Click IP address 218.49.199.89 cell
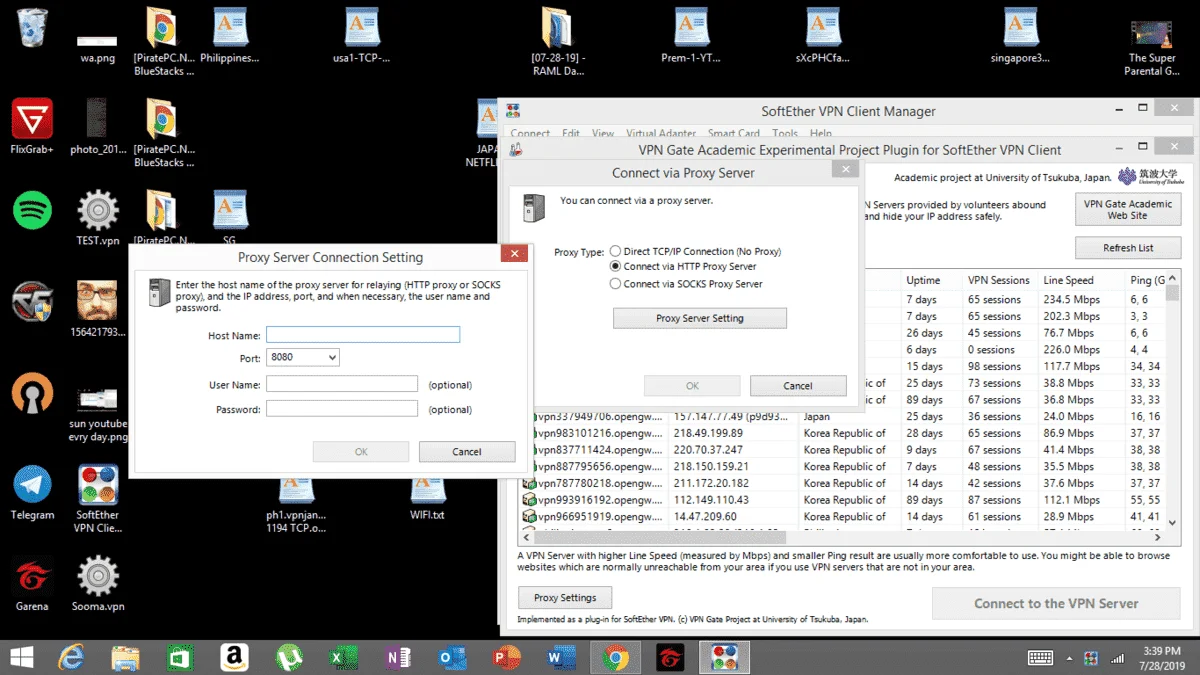 click(x=708, y=433)
